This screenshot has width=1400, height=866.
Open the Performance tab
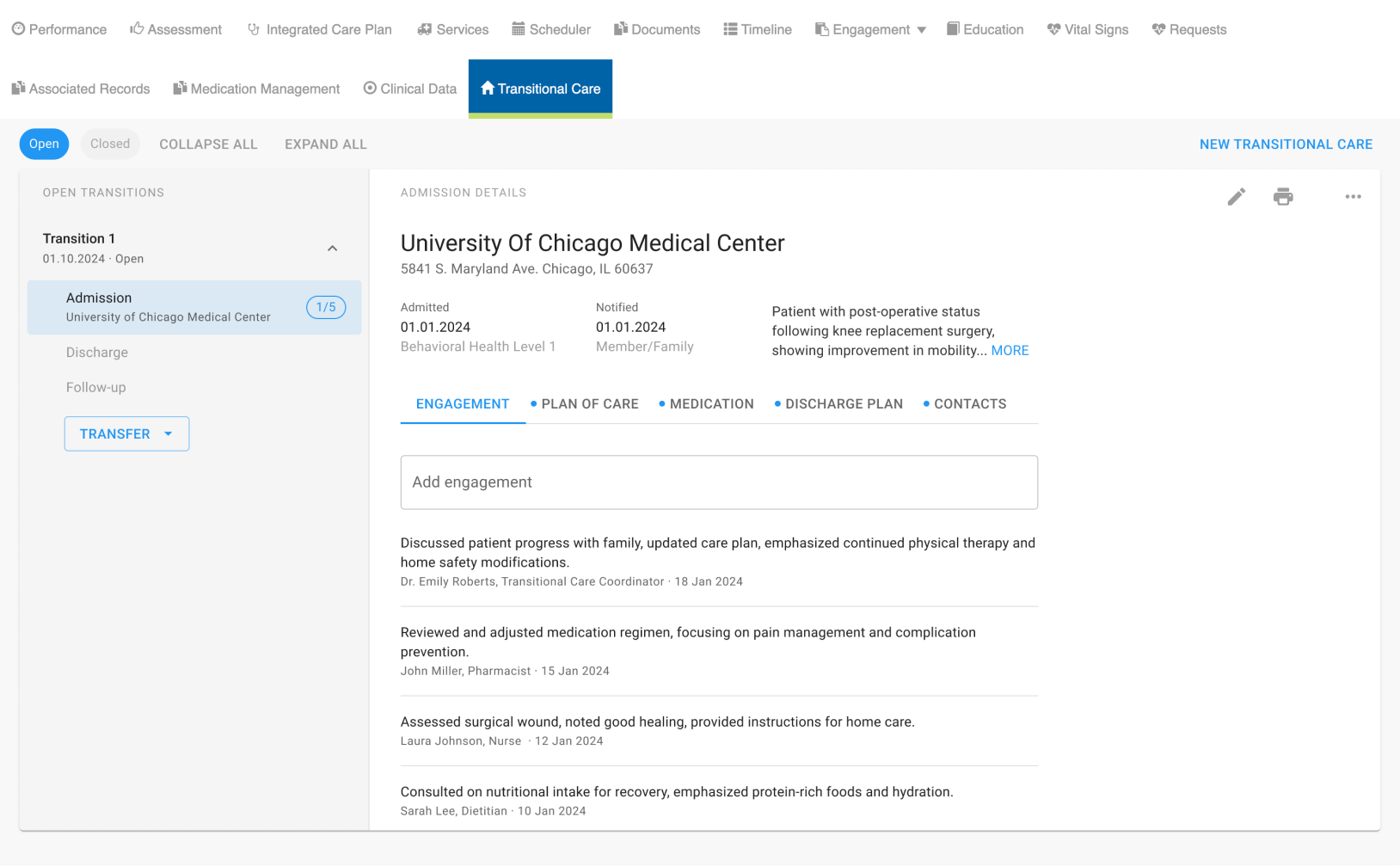click(x=58, y=29)
